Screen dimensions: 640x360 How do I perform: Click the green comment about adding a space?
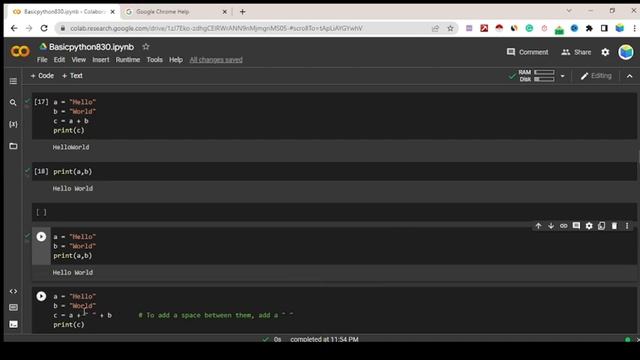pos(216,315)
